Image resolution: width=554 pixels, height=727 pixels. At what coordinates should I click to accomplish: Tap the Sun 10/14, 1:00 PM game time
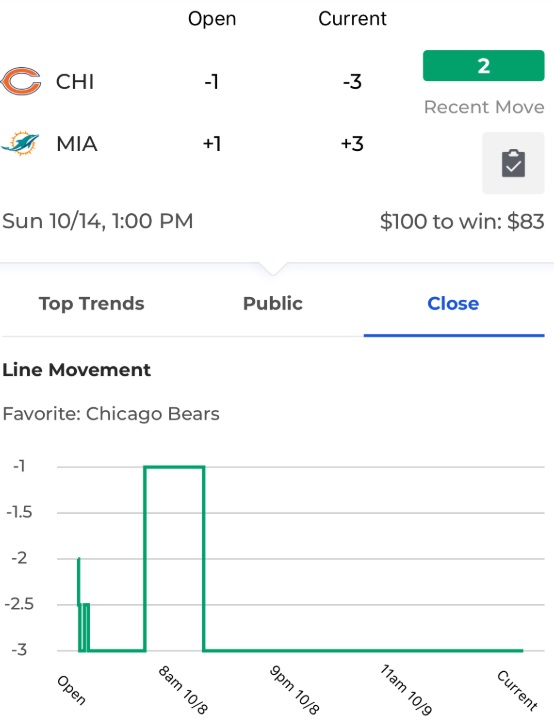(98, 221)
